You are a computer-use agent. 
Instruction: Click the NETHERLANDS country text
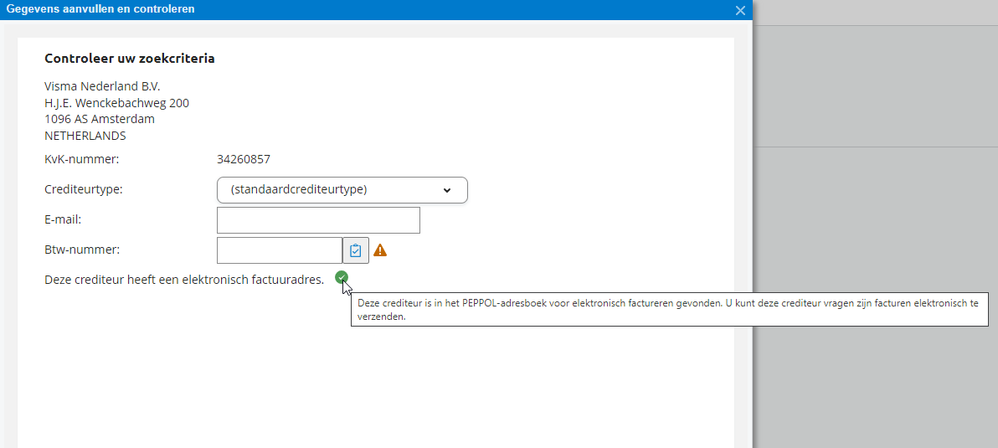[85, 136]
